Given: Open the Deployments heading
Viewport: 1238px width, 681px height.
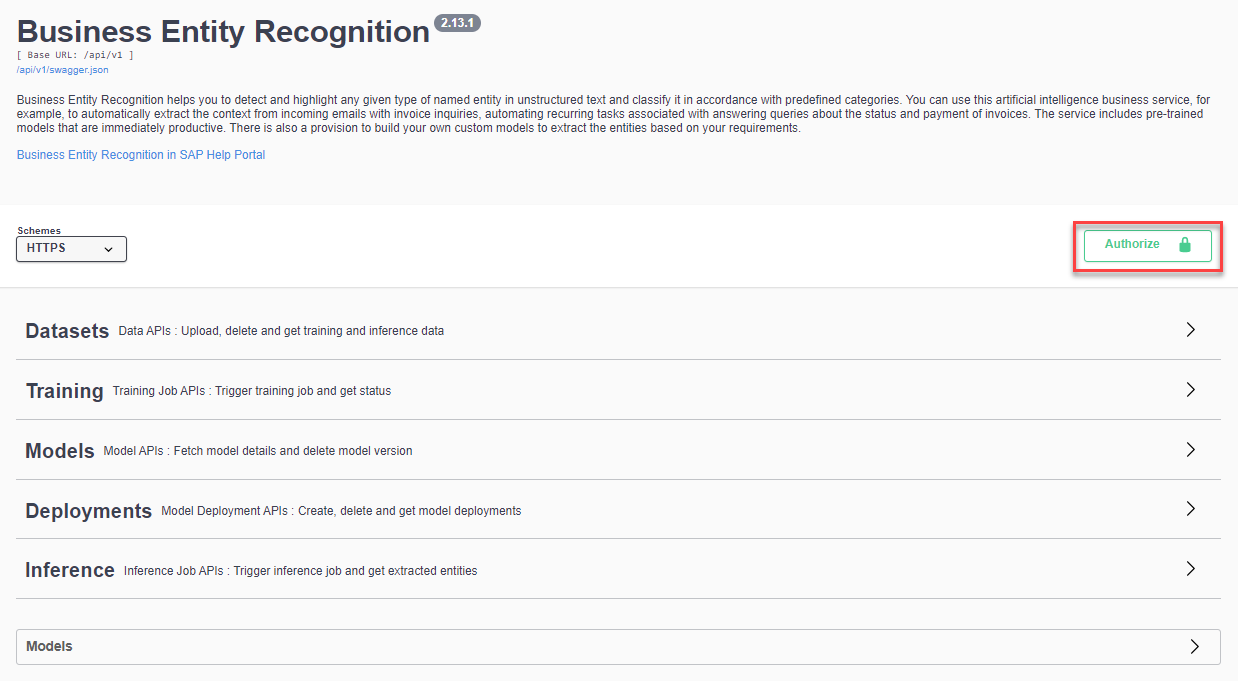Looking at the screenshot, I should click(88, 511).
